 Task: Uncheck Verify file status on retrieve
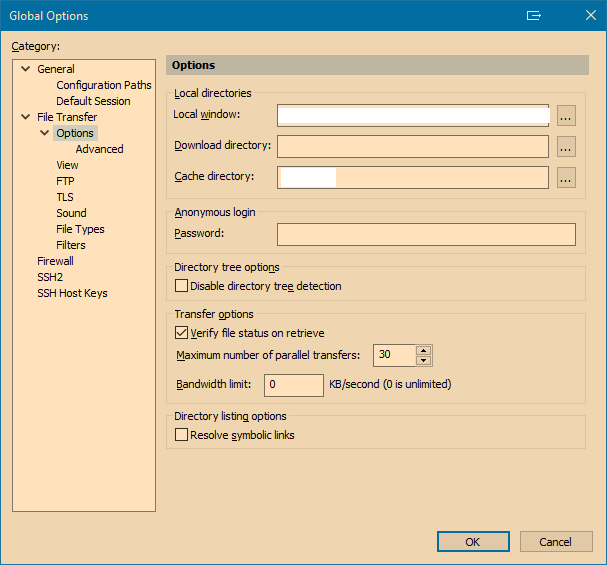click(181, 333)
